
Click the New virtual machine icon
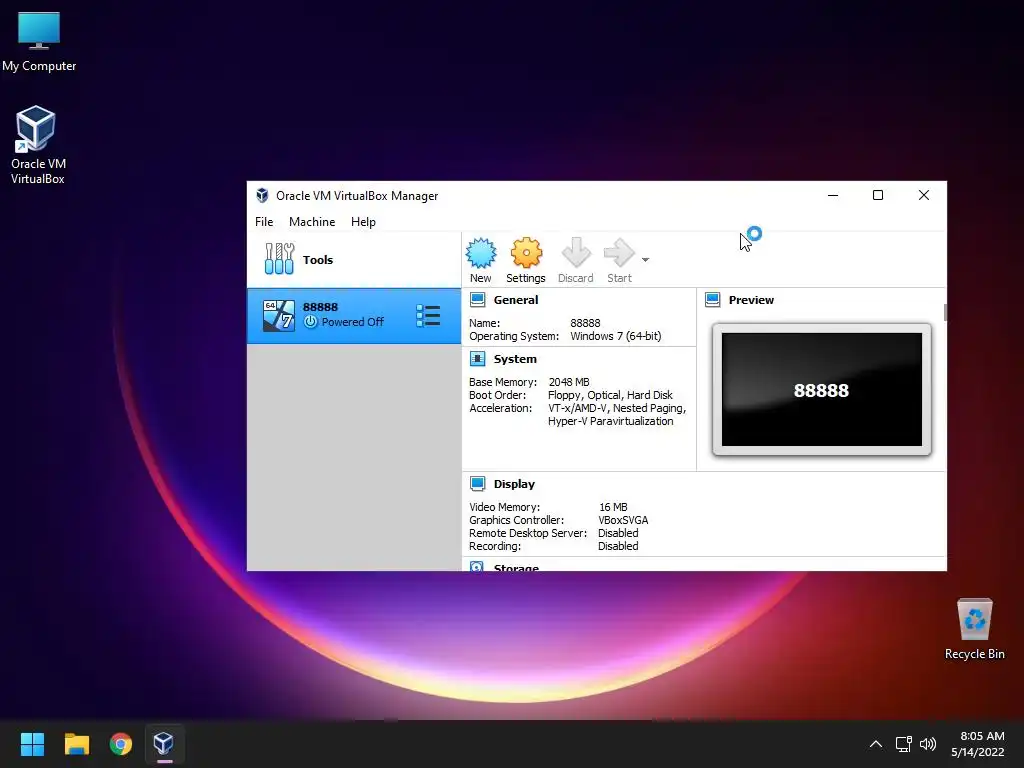point(481,260)
